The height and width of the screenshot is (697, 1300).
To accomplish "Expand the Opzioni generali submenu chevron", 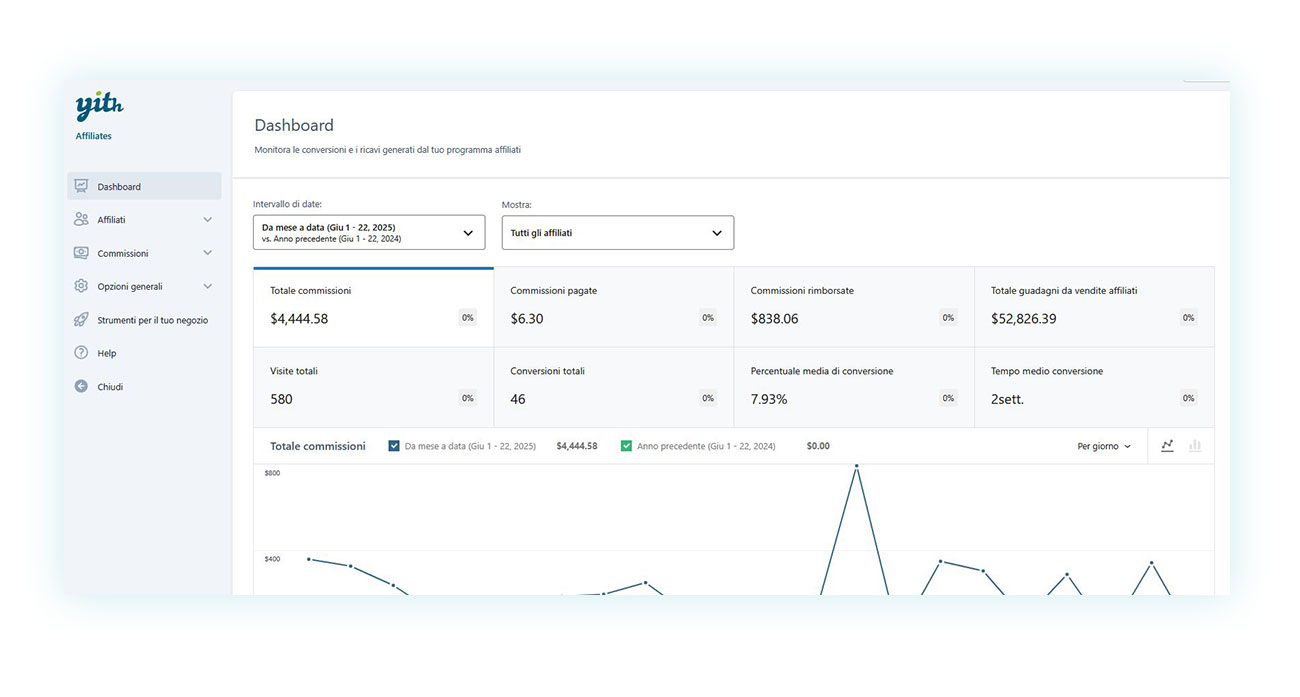I will pos(208,286).
